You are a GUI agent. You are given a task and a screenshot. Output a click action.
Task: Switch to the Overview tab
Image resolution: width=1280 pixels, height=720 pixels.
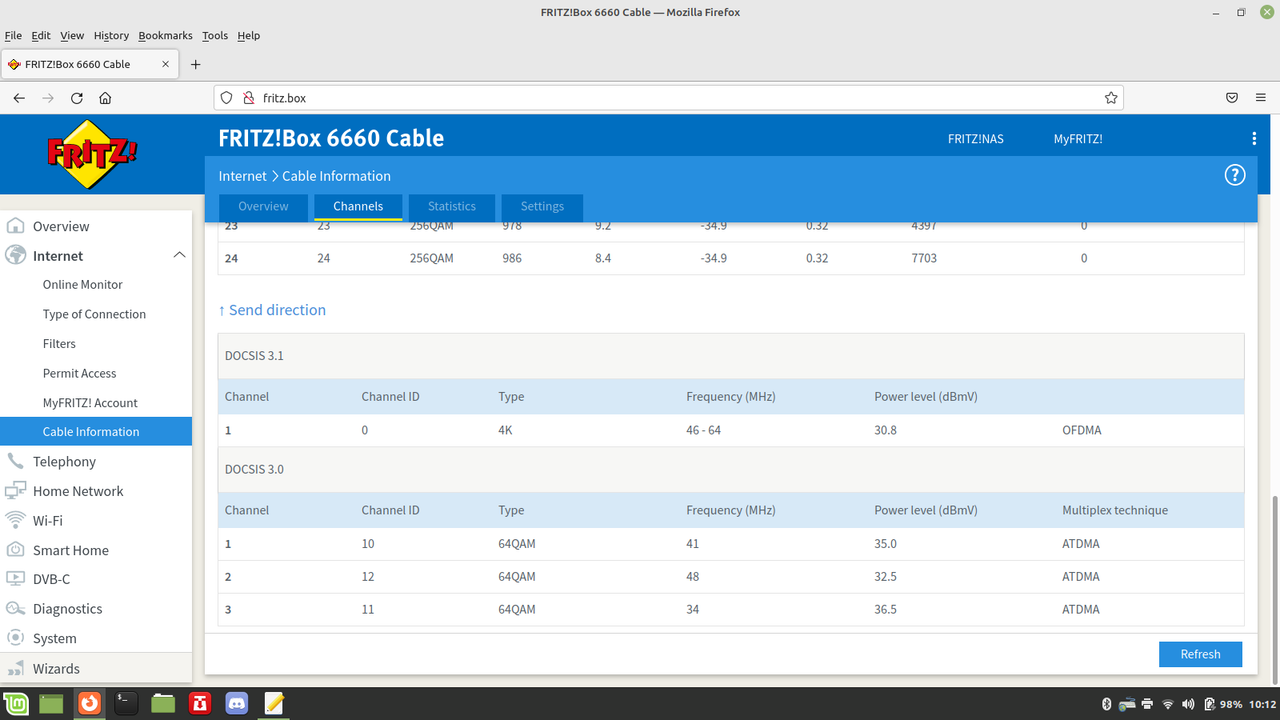pyautogui.click(x=263, y=206)
